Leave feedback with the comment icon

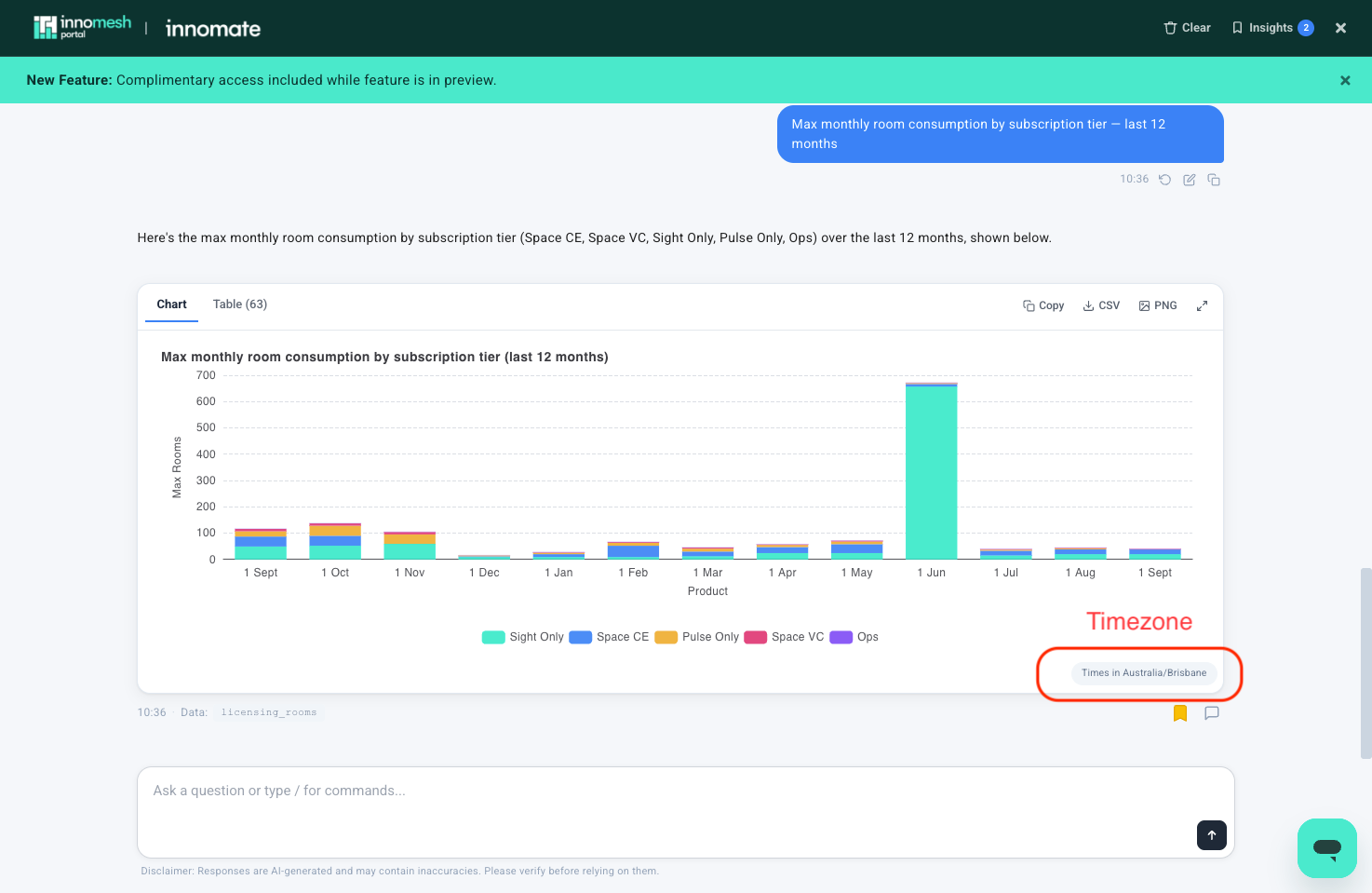[1212, 713]
